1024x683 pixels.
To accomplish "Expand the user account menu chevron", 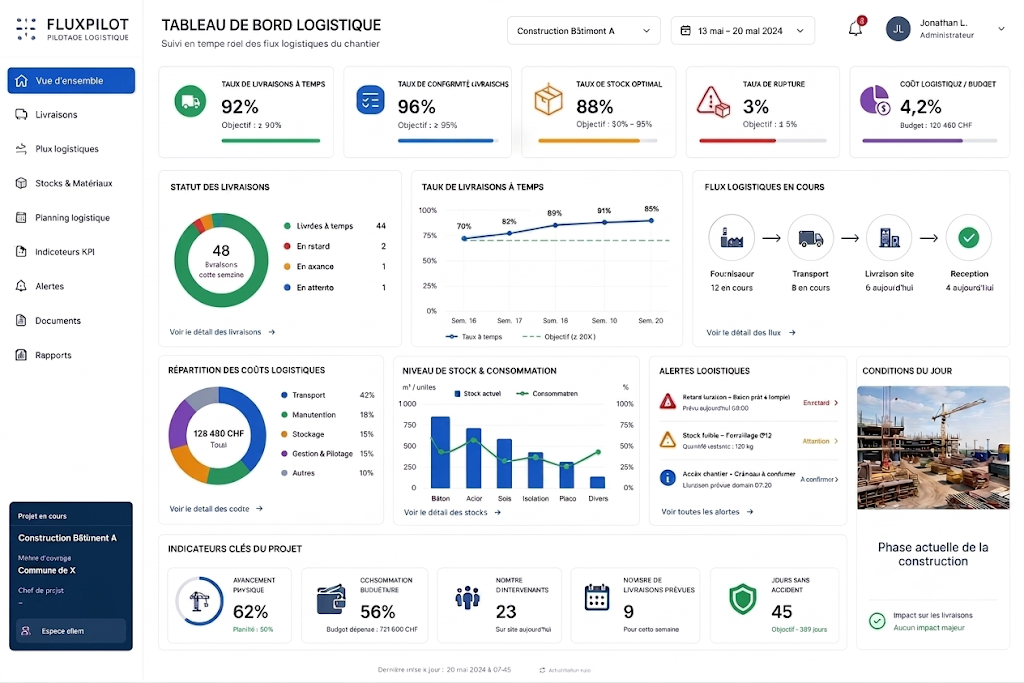I will coord(1000,29).
